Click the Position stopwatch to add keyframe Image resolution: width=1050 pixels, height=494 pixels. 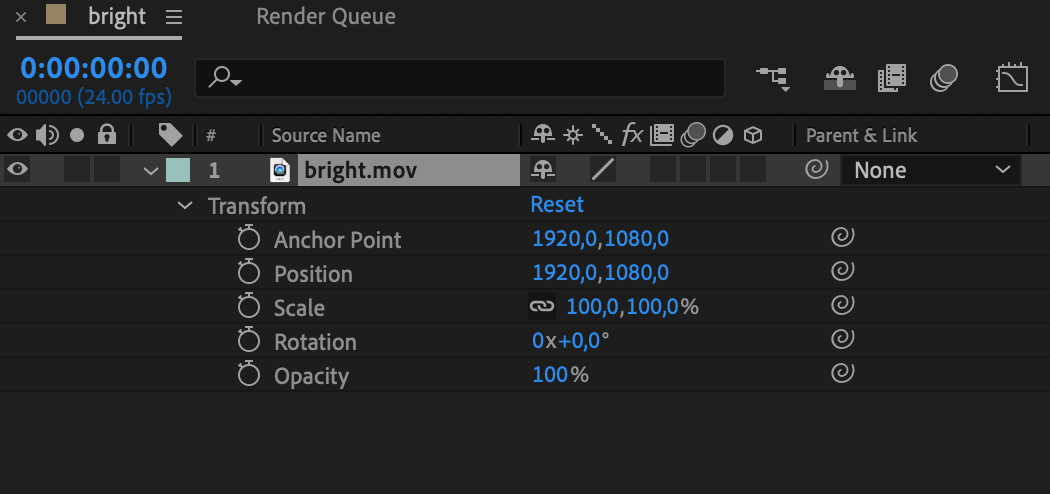click(x=248, y=273)
